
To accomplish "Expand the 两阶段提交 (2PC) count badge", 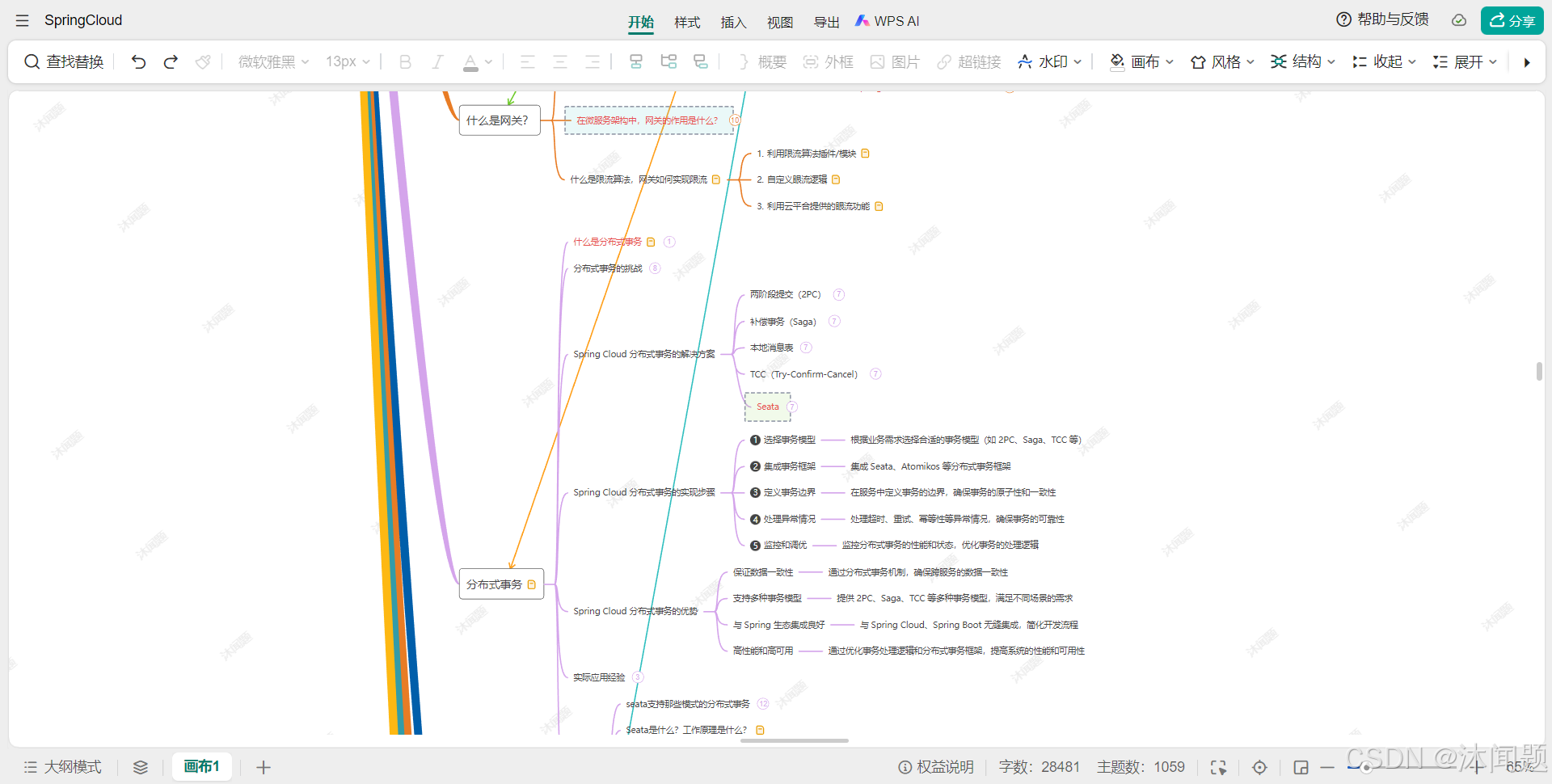I will click(x=839, y=295).
